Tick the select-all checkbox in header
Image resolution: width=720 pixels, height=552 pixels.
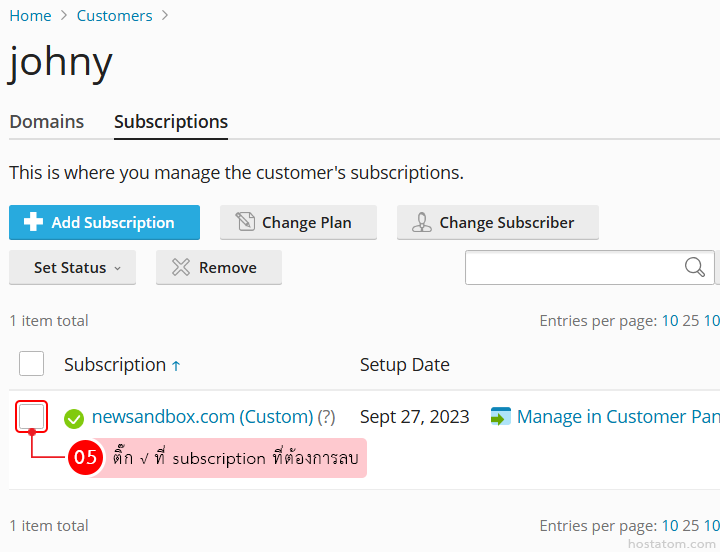[31, 364]
